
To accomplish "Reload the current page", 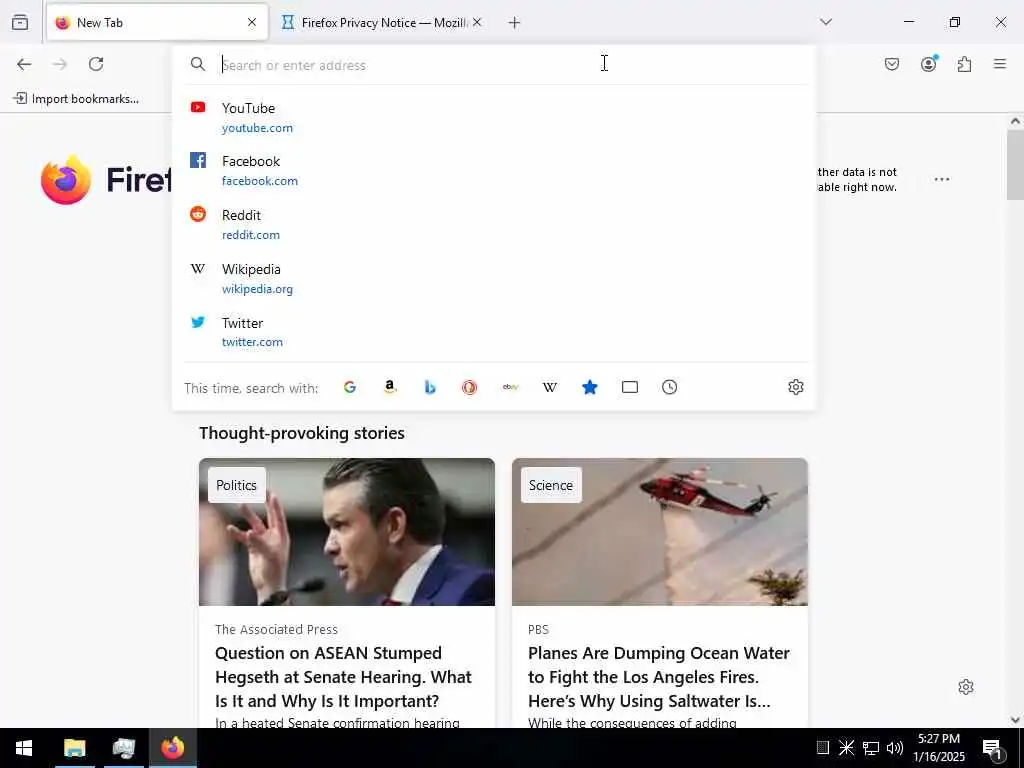I will (96, 64).
